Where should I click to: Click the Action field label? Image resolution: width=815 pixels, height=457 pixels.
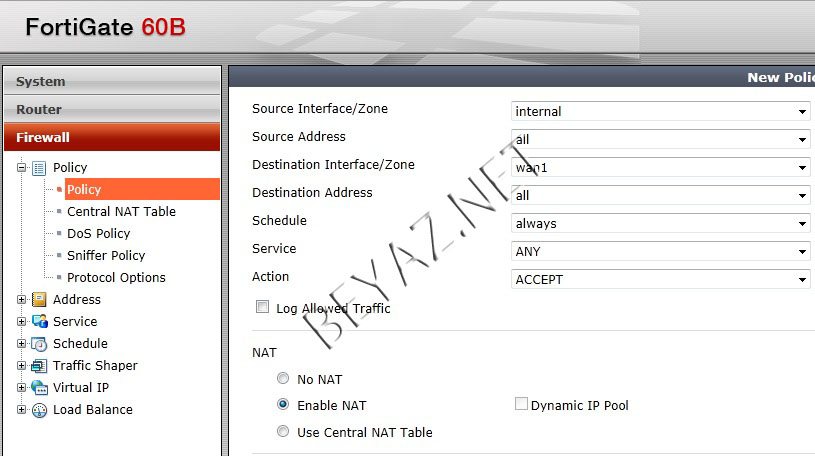tap(270, 277)
